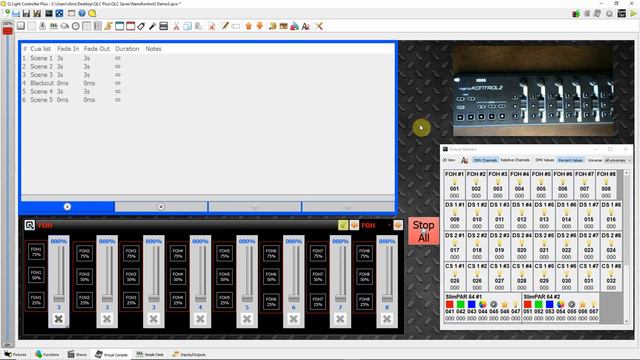Click the nanoKONTROL2 photo thumbnail
640x360 pixels.
533,90
